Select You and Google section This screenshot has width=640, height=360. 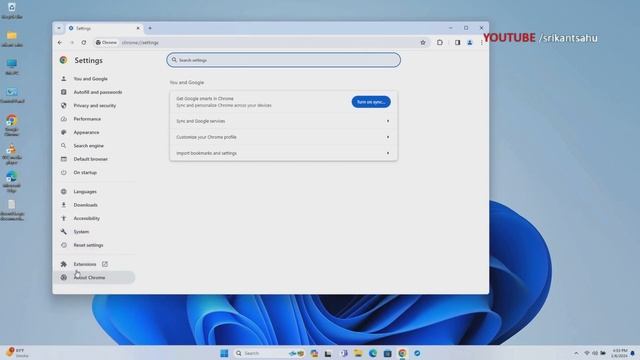pos(90,79)
